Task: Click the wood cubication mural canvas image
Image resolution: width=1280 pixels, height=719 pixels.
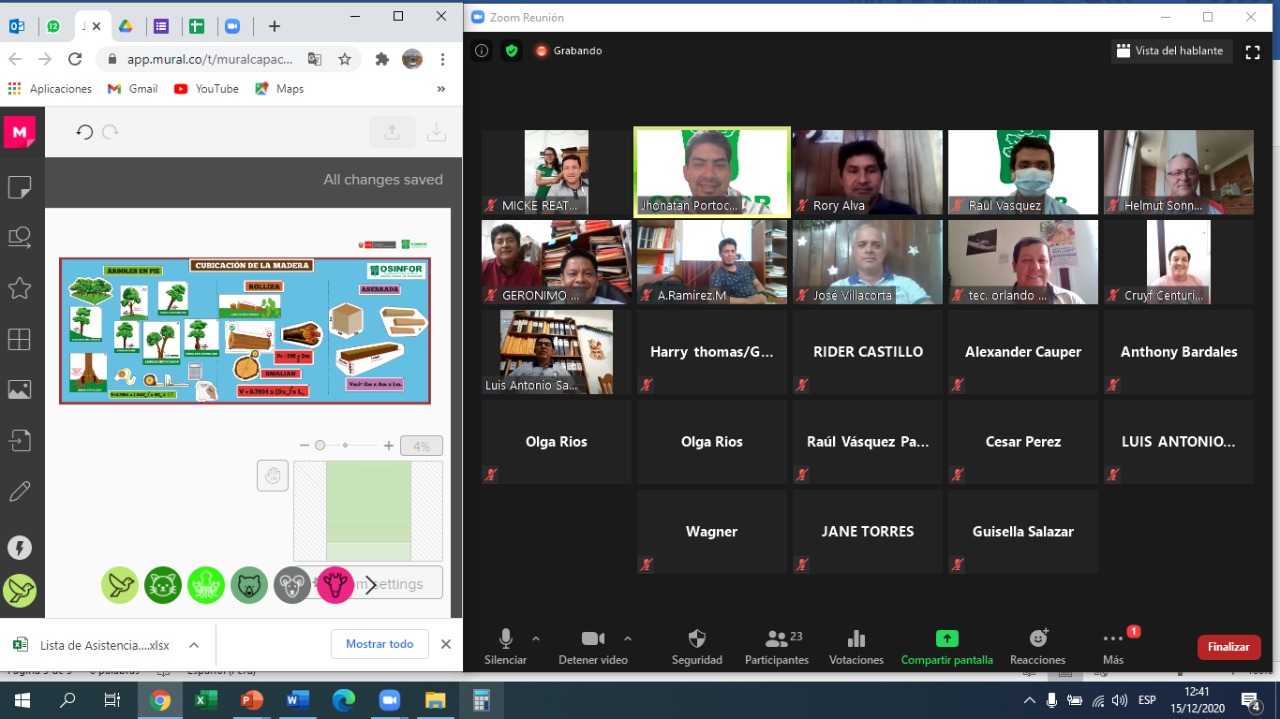Action: 245,331
